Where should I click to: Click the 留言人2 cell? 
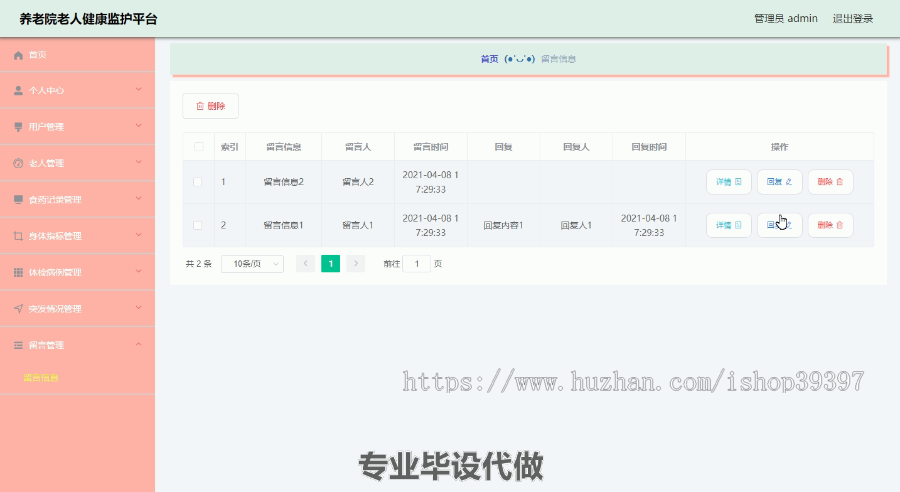[358, 182]
